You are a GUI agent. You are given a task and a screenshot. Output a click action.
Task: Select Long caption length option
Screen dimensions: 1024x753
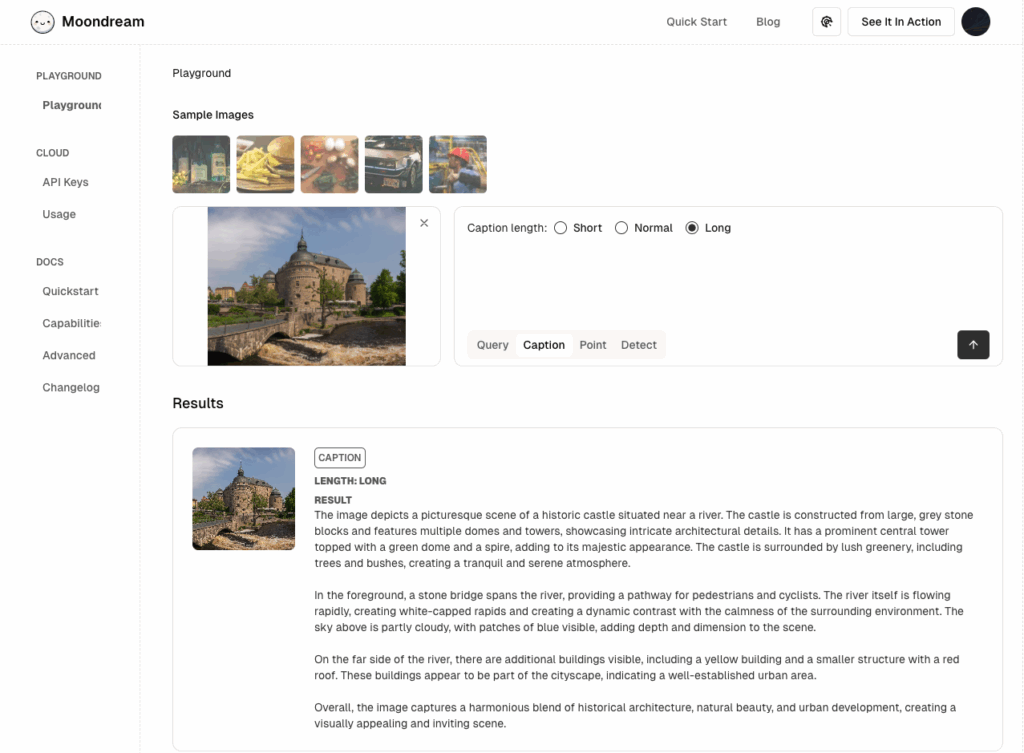point(692,228)
